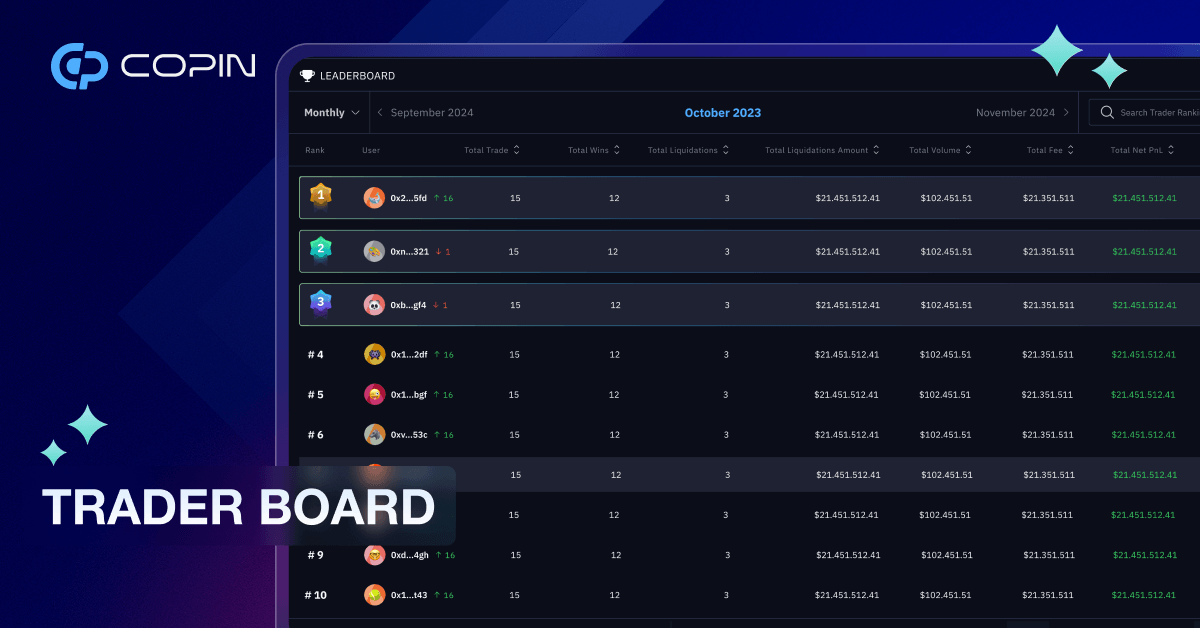
Task: Select the Copin logo
Action: (x=150, y=65)
